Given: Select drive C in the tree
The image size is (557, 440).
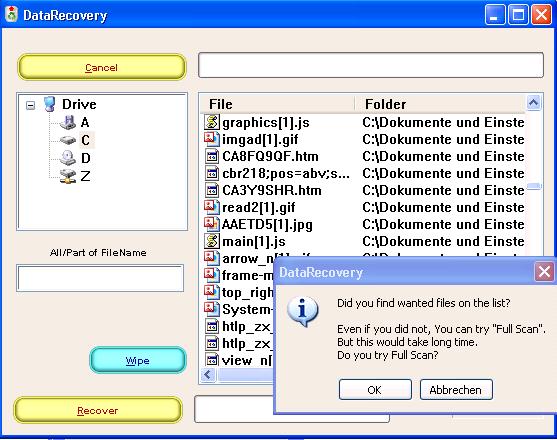Looking at the screenshot, I should pyautogui.click(x=85, y=140).
